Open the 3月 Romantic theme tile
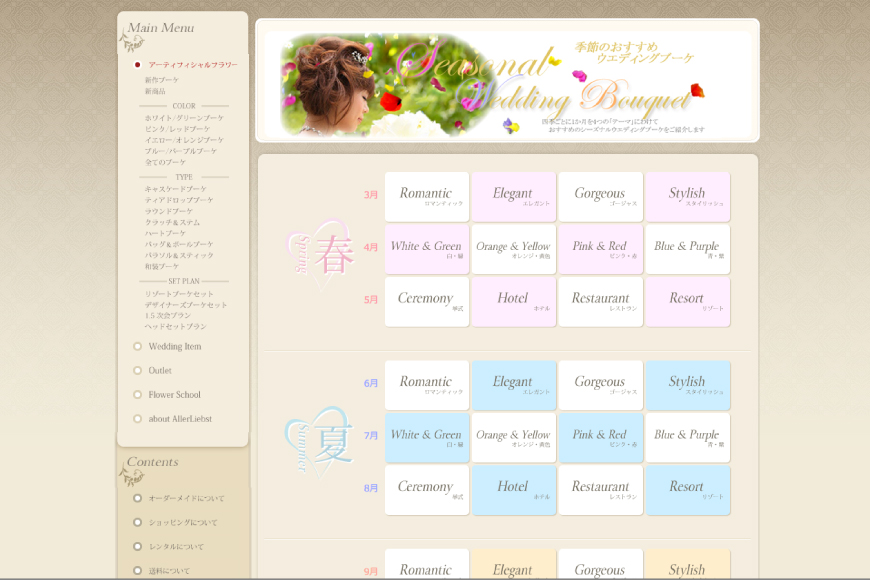The width and height of the screenshot is (870, 580). [427, 197]
